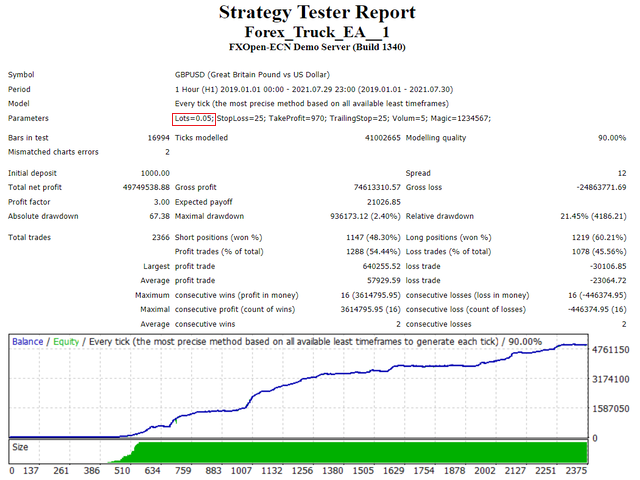Viewport: 640px width, 480px height.
Task: Click the Modelling quality 90.00% value
Action: pyautogui.click(x=612, y=138)
